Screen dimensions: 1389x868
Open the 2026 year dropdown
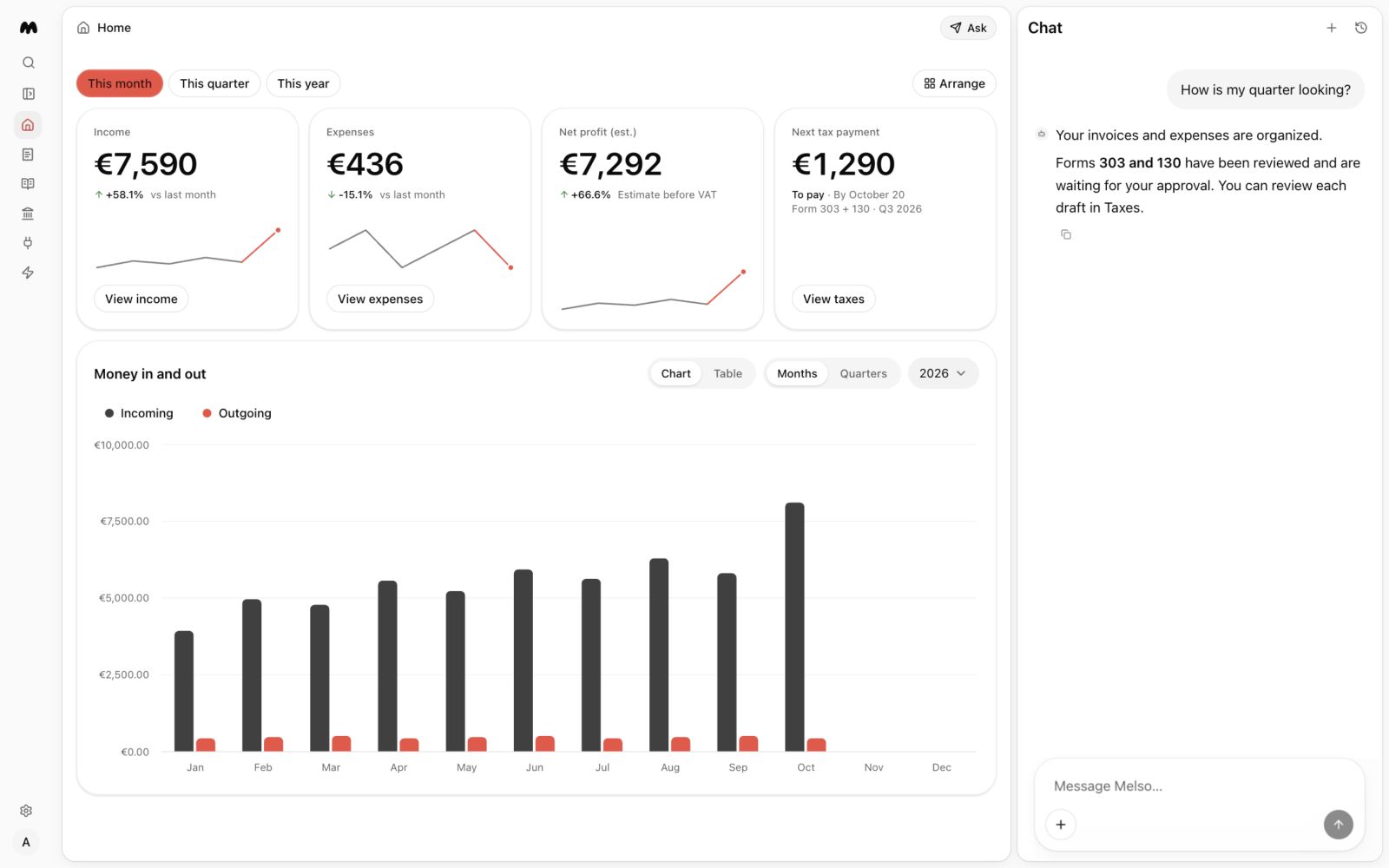point(943,373)
